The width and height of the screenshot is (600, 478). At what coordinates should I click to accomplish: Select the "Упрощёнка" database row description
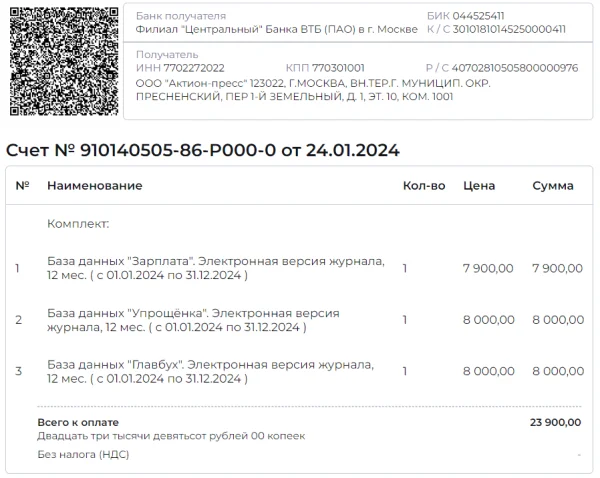(x=193, y=320)
